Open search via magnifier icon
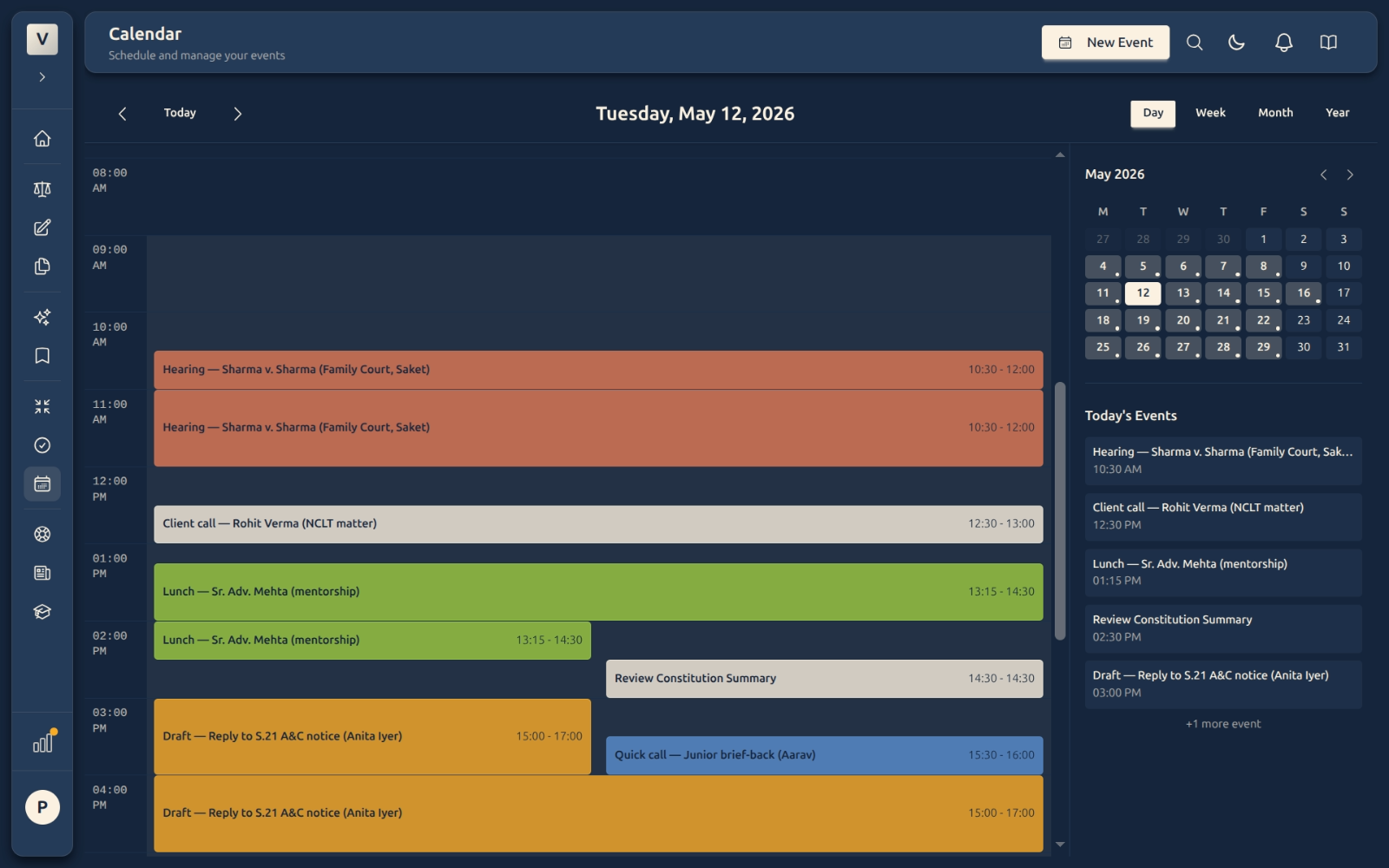Screen dimensions: 1389x868 [x=1195, y=43]
